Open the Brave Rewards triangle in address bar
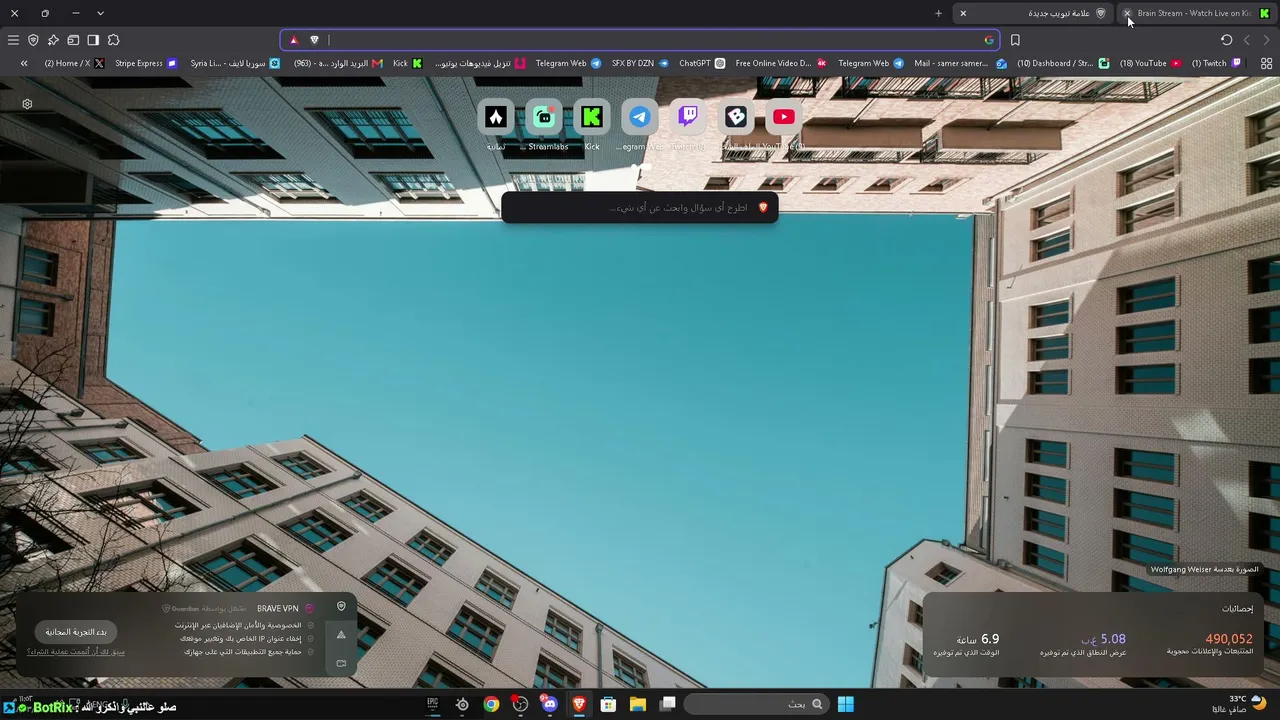The height and width of the screenshot is (720, 1280). pos(294,40)
